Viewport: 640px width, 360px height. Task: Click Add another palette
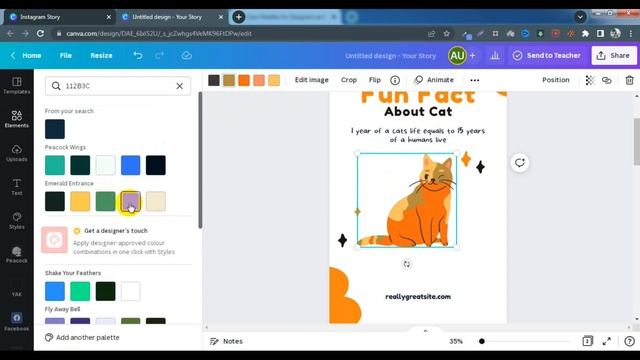pos(82,338)
